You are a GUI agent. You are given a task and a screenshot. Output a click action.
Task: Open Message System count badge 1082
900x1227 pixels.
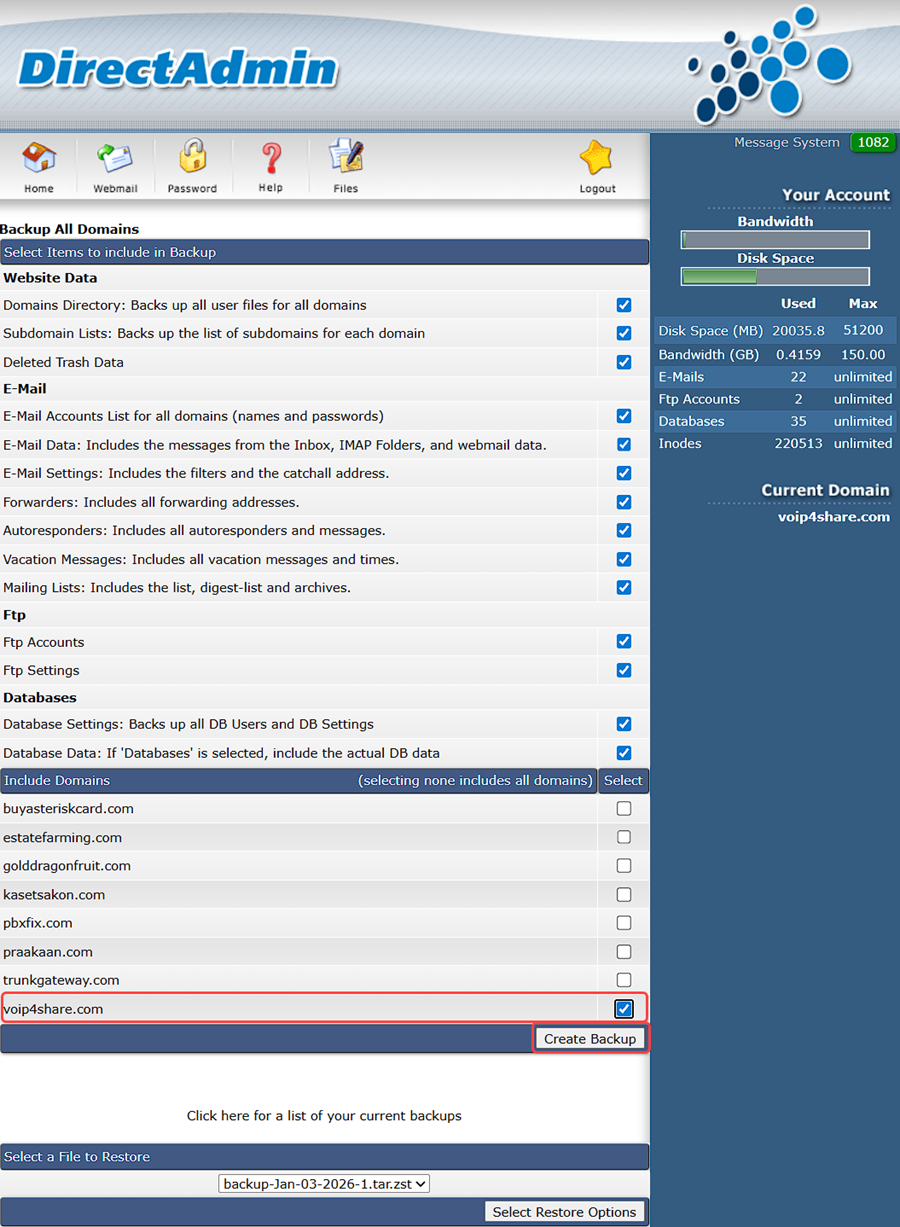(x=872, y=142)
